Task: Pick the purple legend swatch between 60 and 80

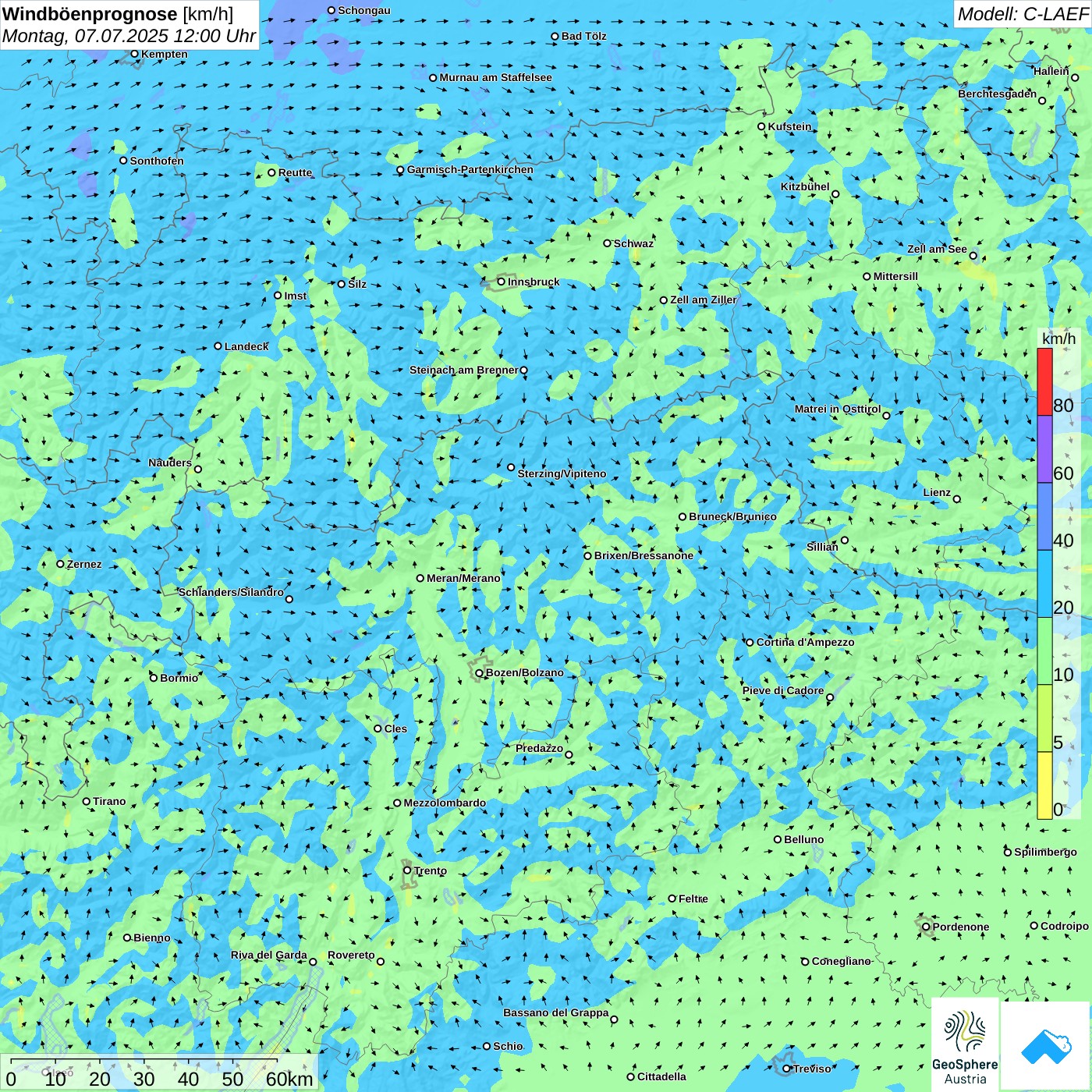Action: [1044, 449]
